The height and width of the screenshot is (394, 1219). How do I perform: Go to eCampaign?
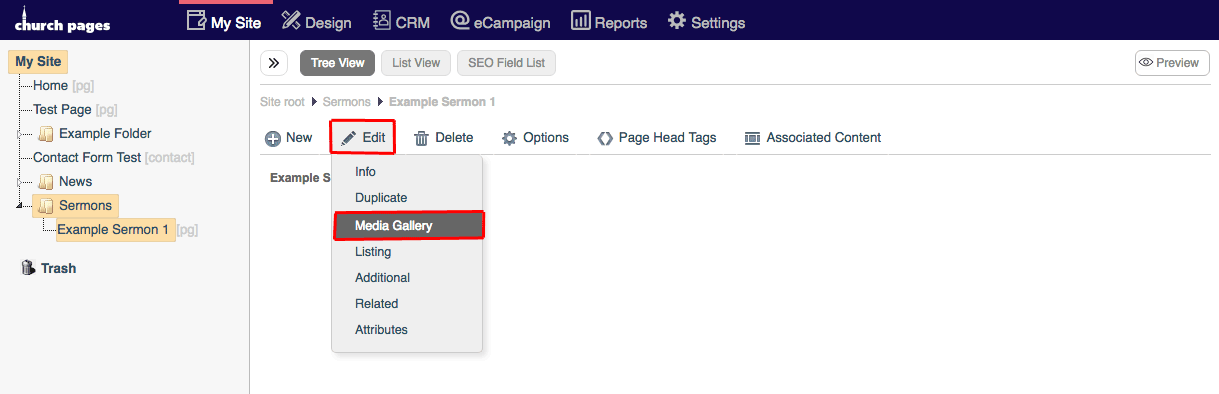499,21
